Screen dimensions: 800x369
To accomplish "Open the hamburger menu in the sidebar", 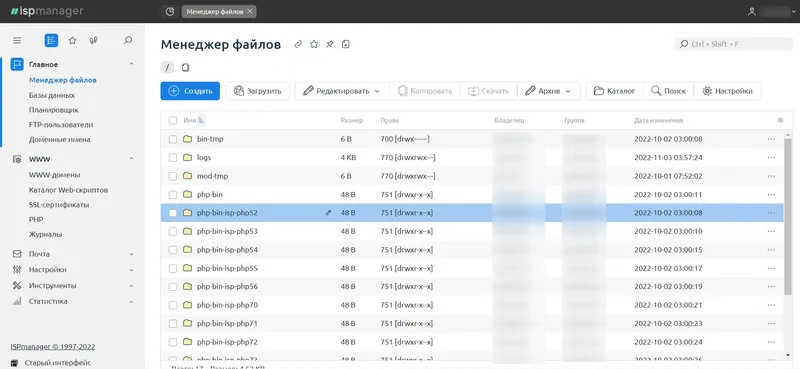I will (x=17, y=40).
